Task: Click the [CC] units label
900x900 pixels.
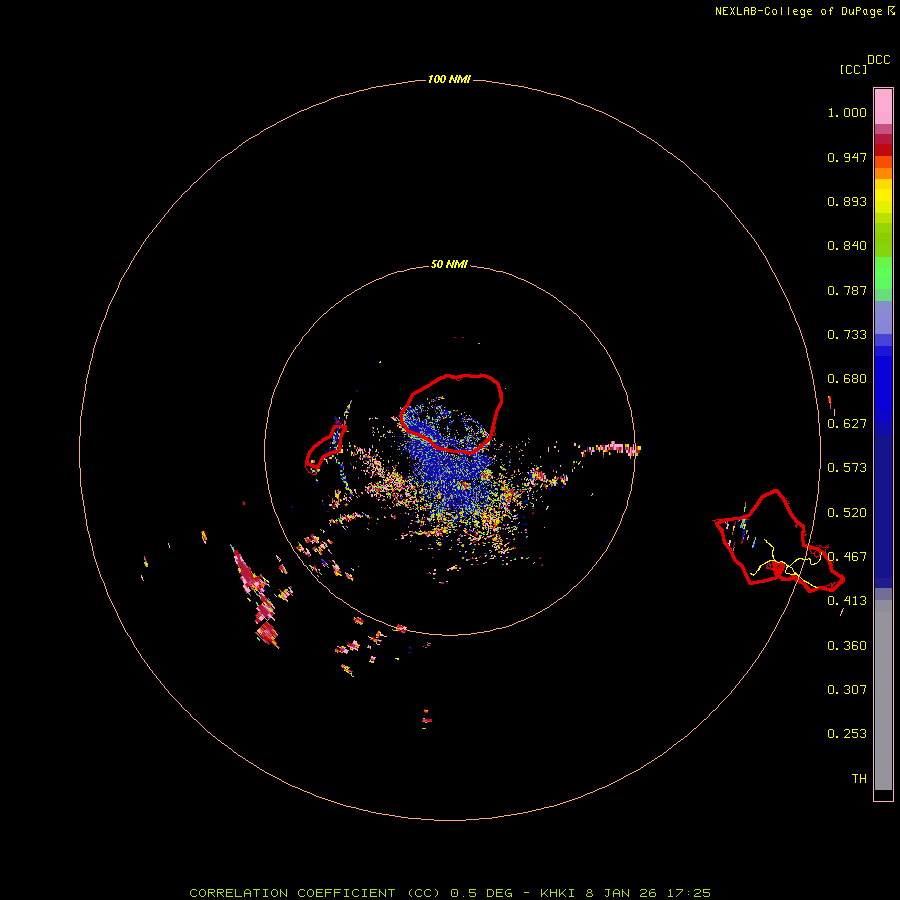Action: [853, 69]
